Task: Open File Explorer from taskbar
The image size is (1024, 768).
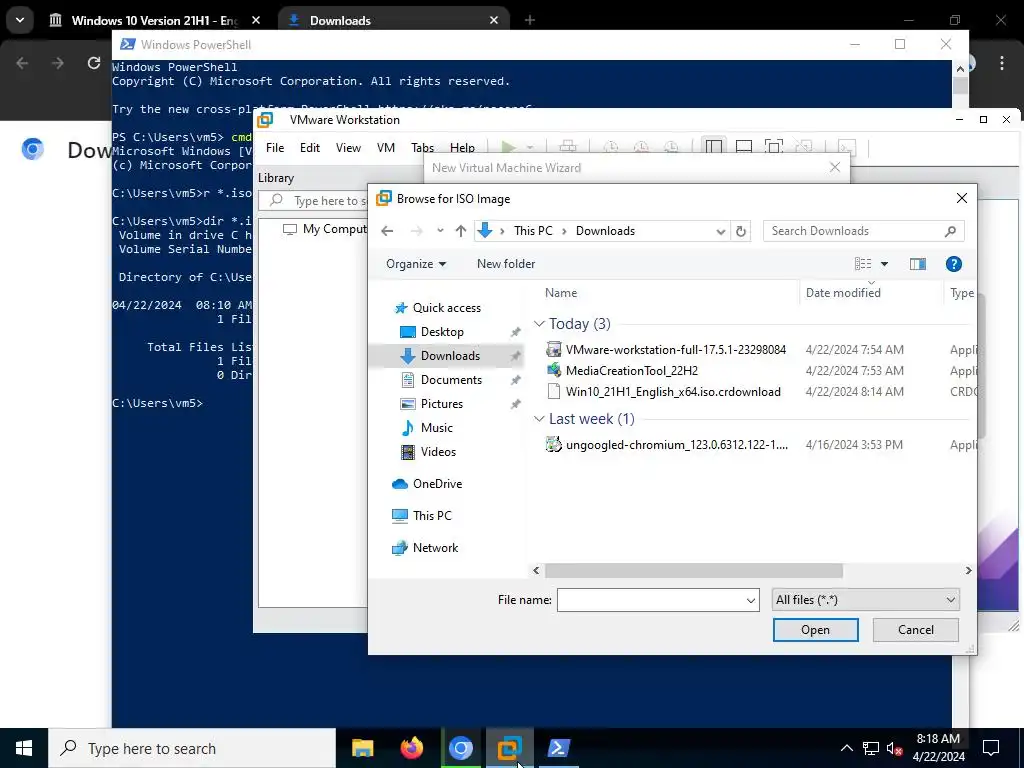Action: [x=362, y=748]
